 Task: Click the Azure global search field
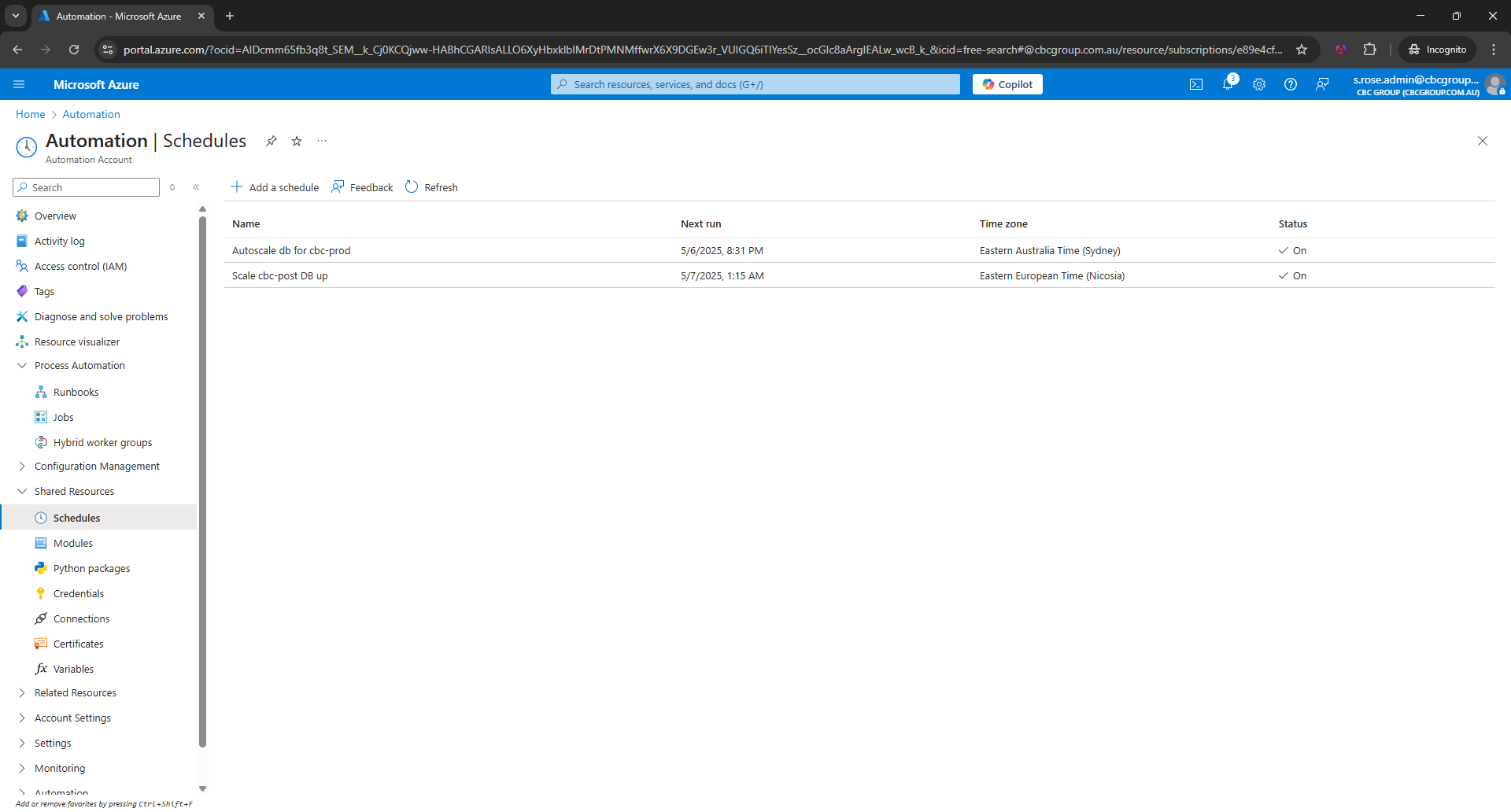point(755,84)
